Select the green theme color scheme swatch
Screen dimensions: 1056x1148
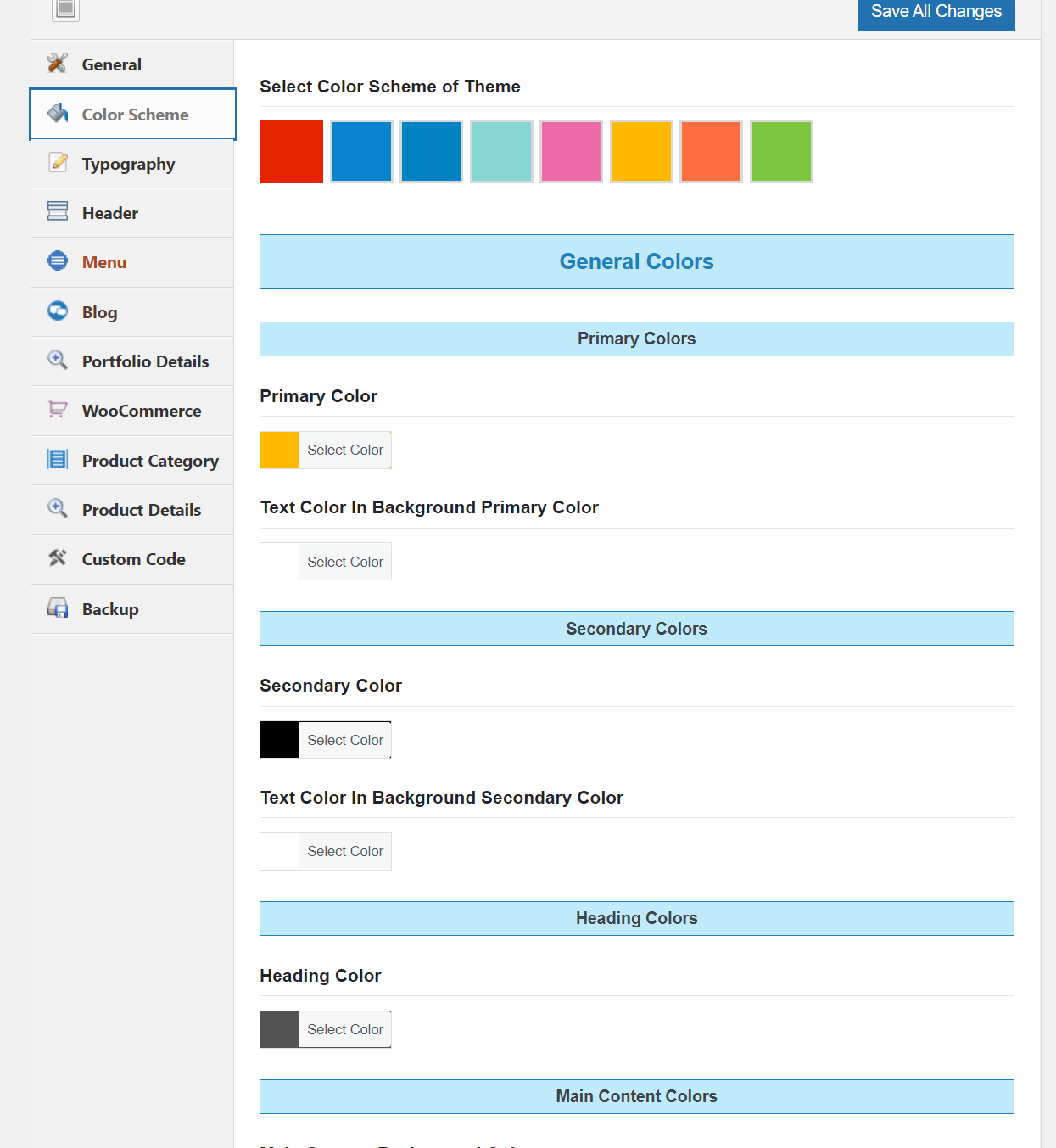pos(781,151)
